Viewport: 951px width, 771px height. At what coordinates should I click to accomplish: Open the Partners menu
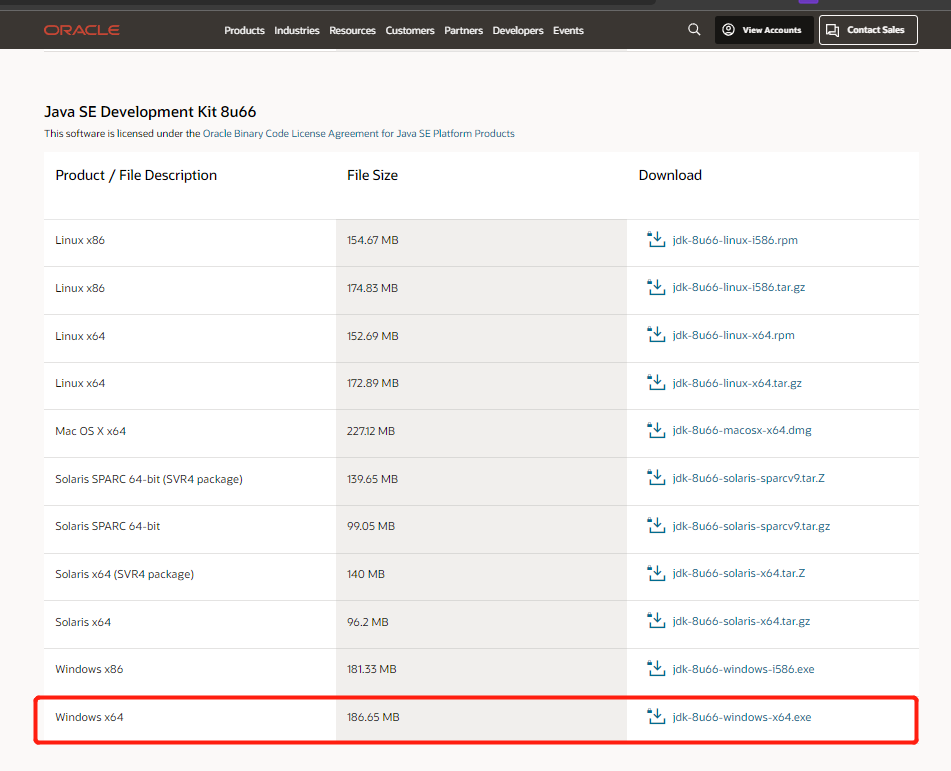click(463, 30)
